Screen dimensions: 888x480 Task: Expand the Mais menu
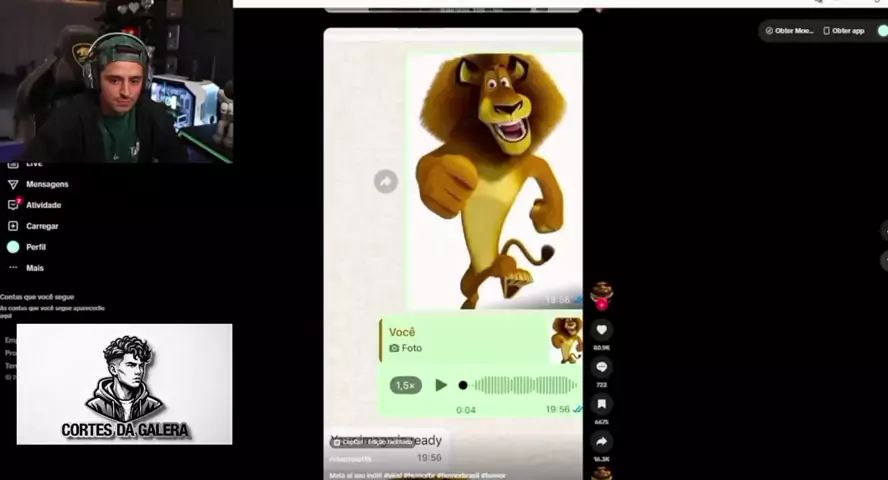pos(33,268)
